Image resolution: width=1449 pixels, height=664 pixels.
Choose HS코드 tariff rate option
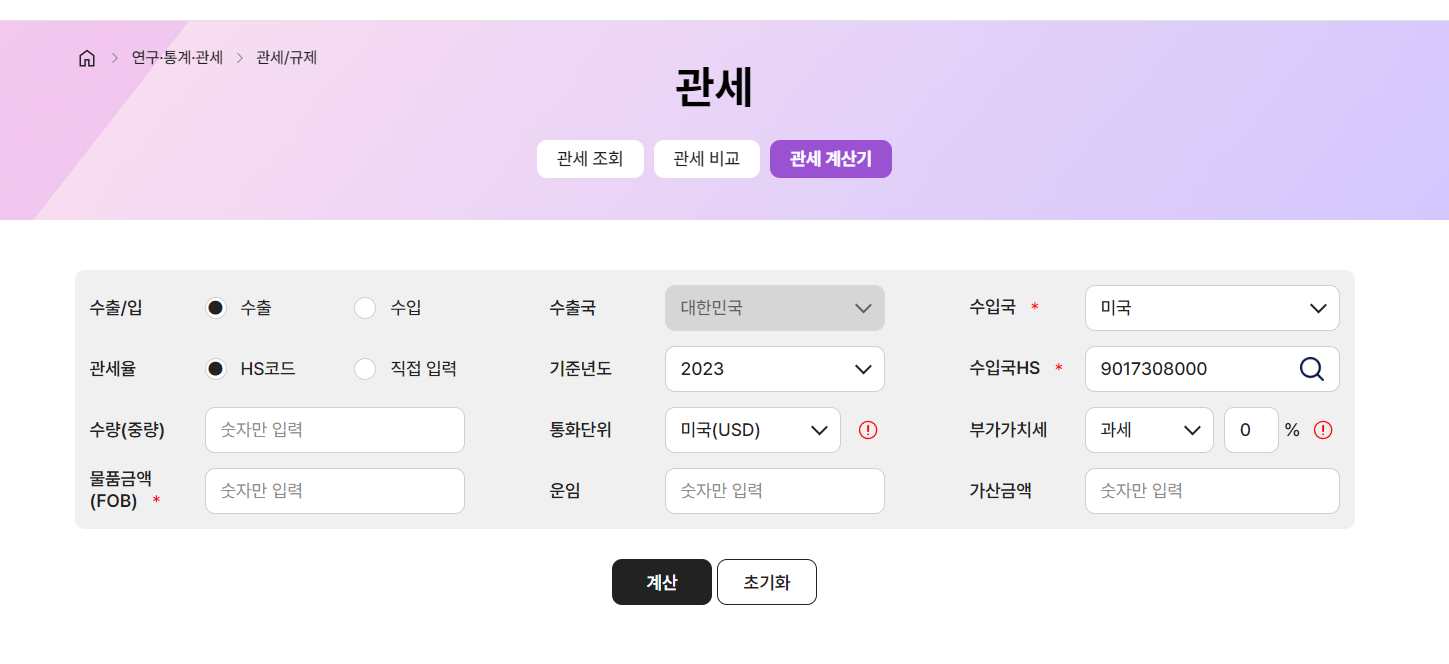[x=216, y=369]
